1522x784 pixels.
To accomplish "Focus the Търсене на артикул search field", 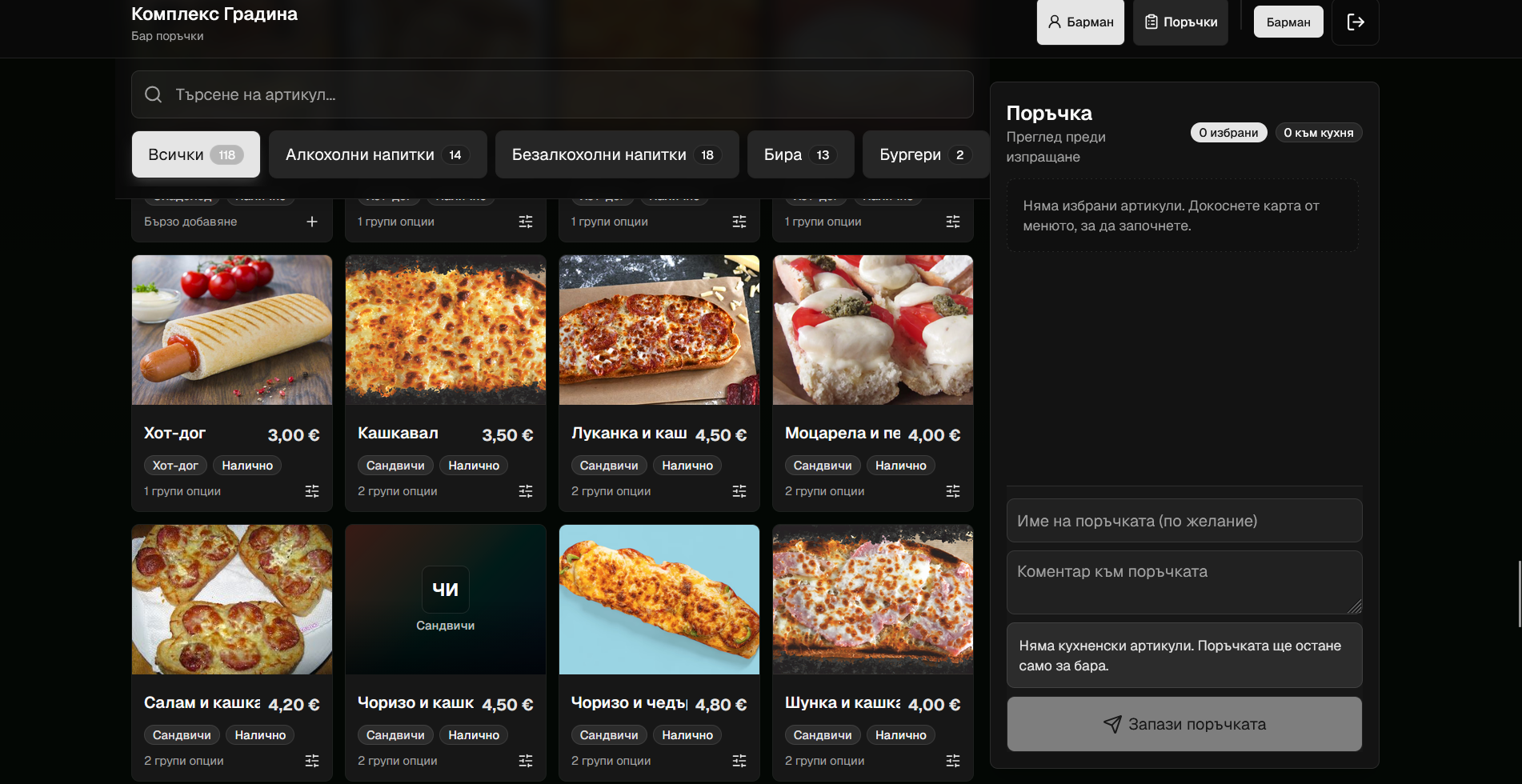I will [552, 94].
